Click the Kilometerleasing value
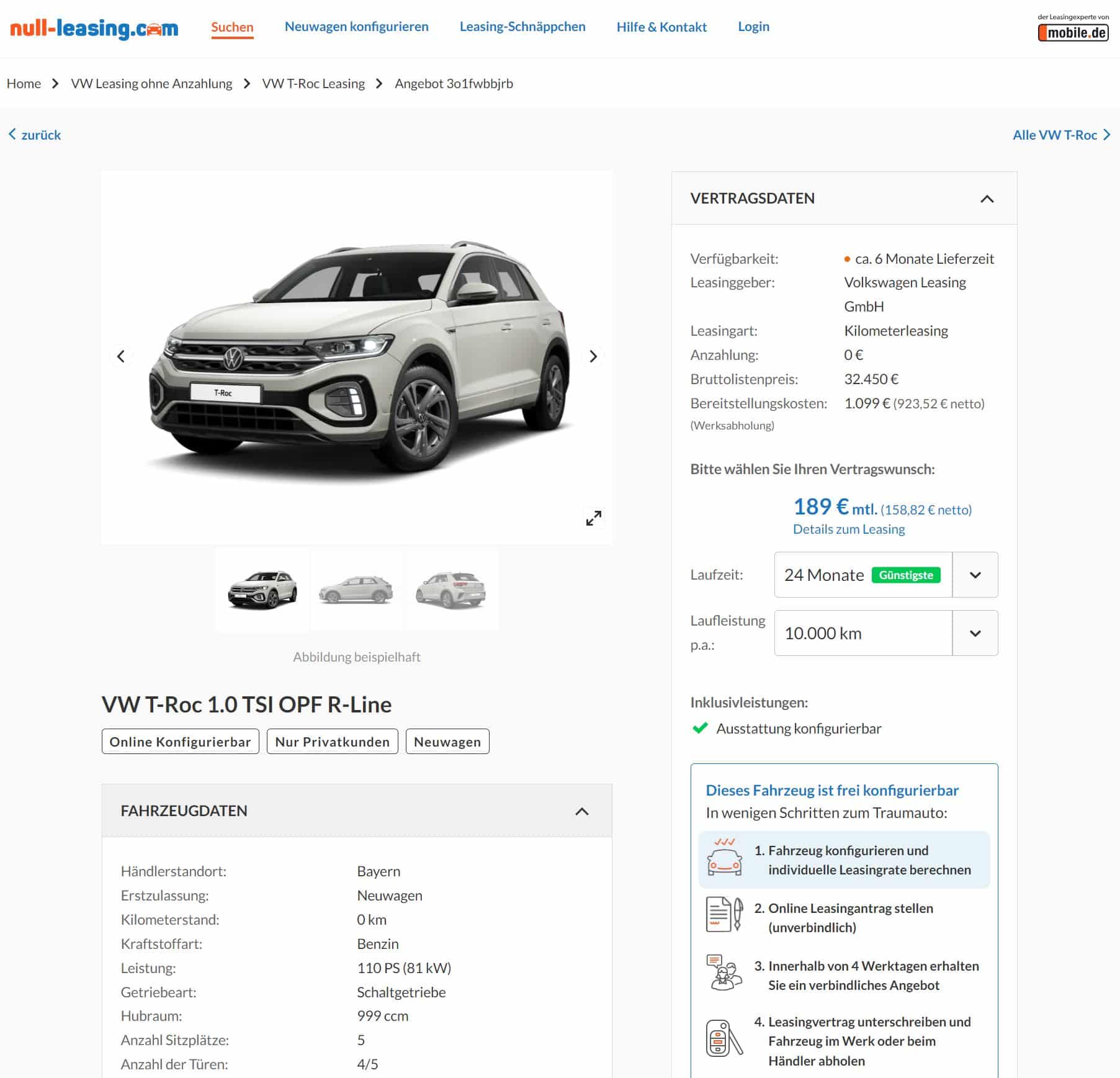1120x1078 pixels. click(896, 331)
